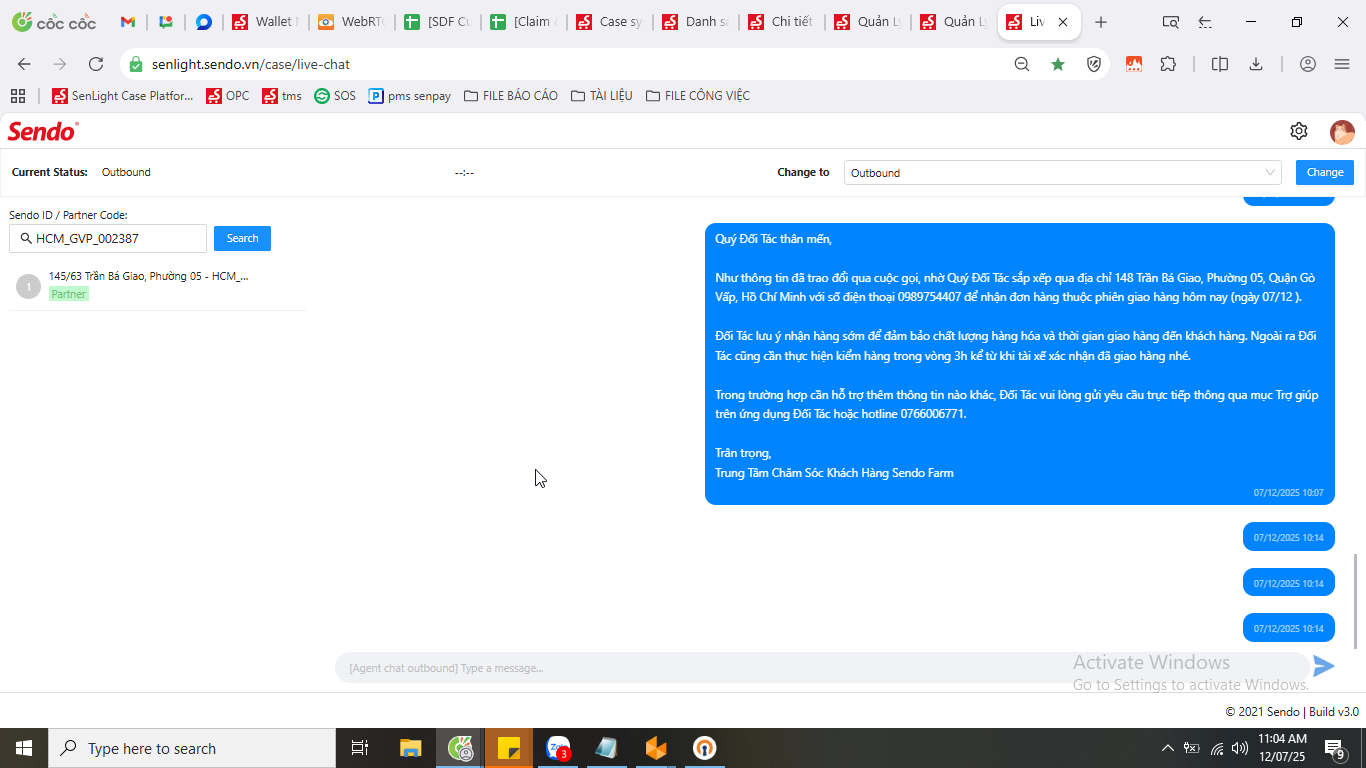Click the Windows taskbar search box
Screen dimensions: 1366x768
[x=192, y=748]
